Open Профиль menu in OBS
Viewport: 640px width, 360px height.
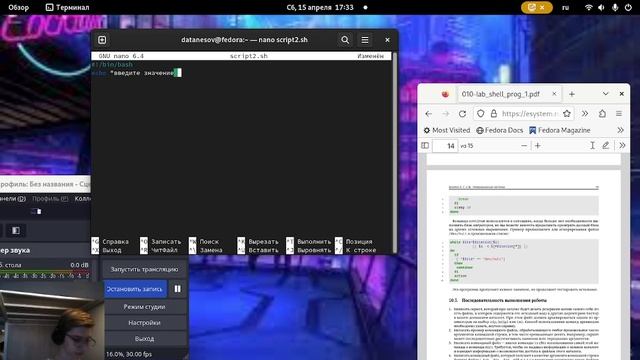[x=50, y=199]
